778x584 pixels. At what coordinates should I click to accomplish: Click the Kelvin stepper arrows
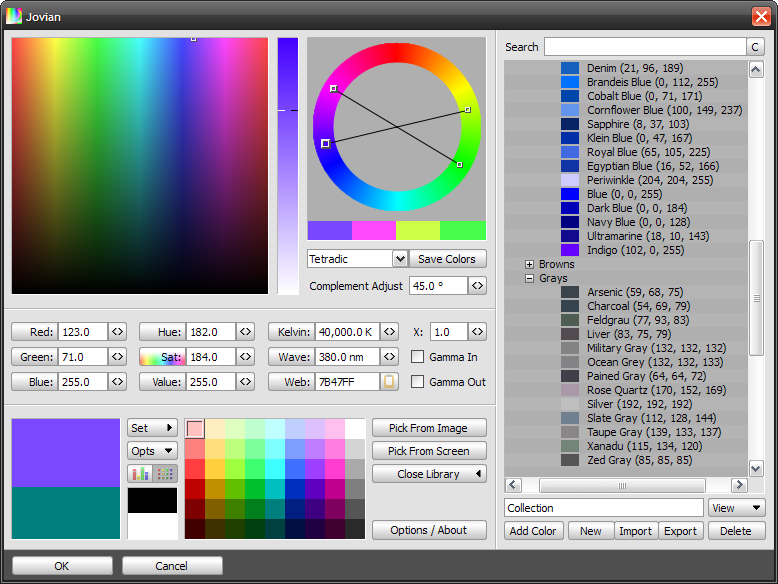click(x=389, y=331)
